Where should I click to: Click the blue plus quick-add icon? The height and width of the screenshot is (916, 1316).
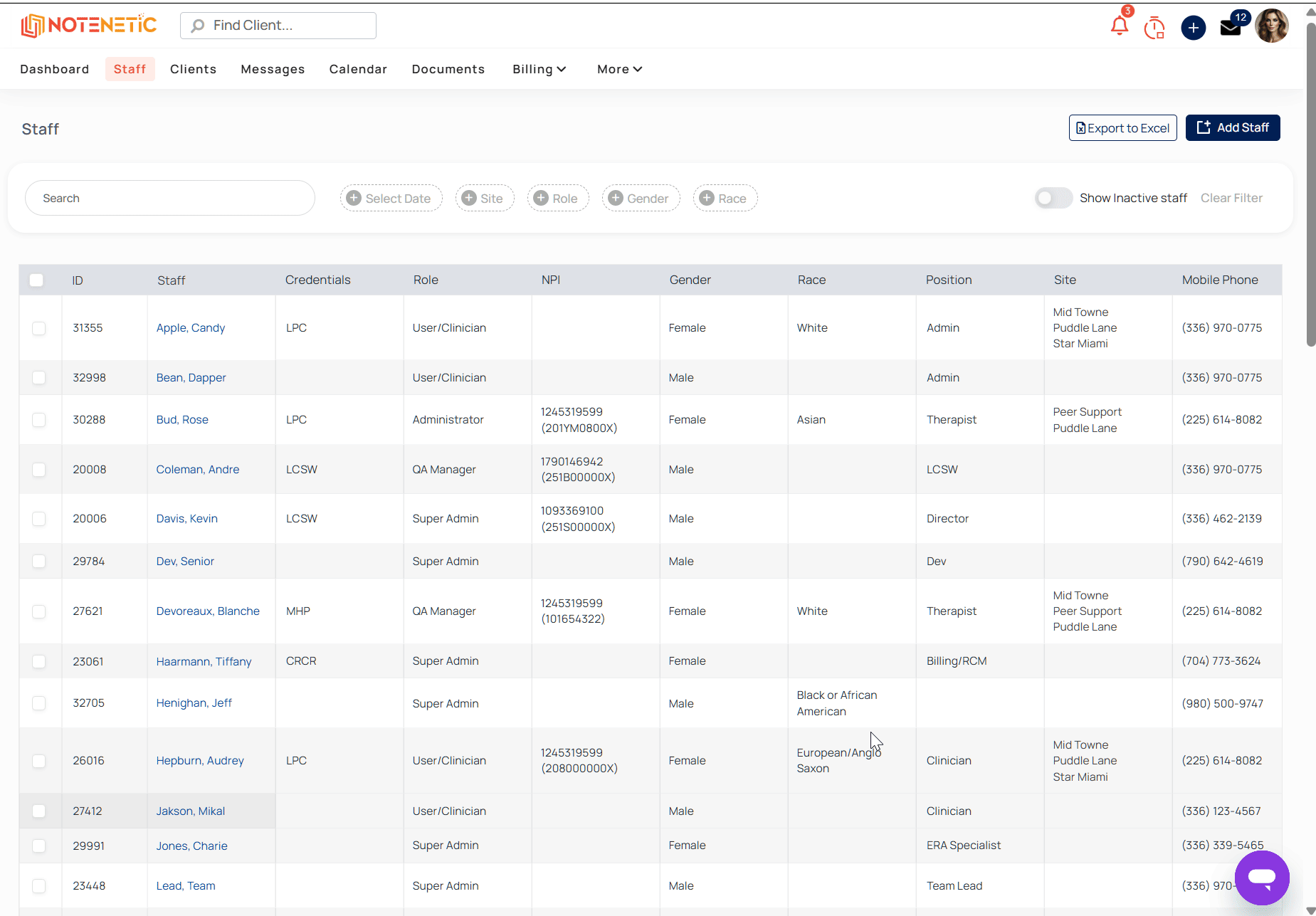[x=1194, y=28]
